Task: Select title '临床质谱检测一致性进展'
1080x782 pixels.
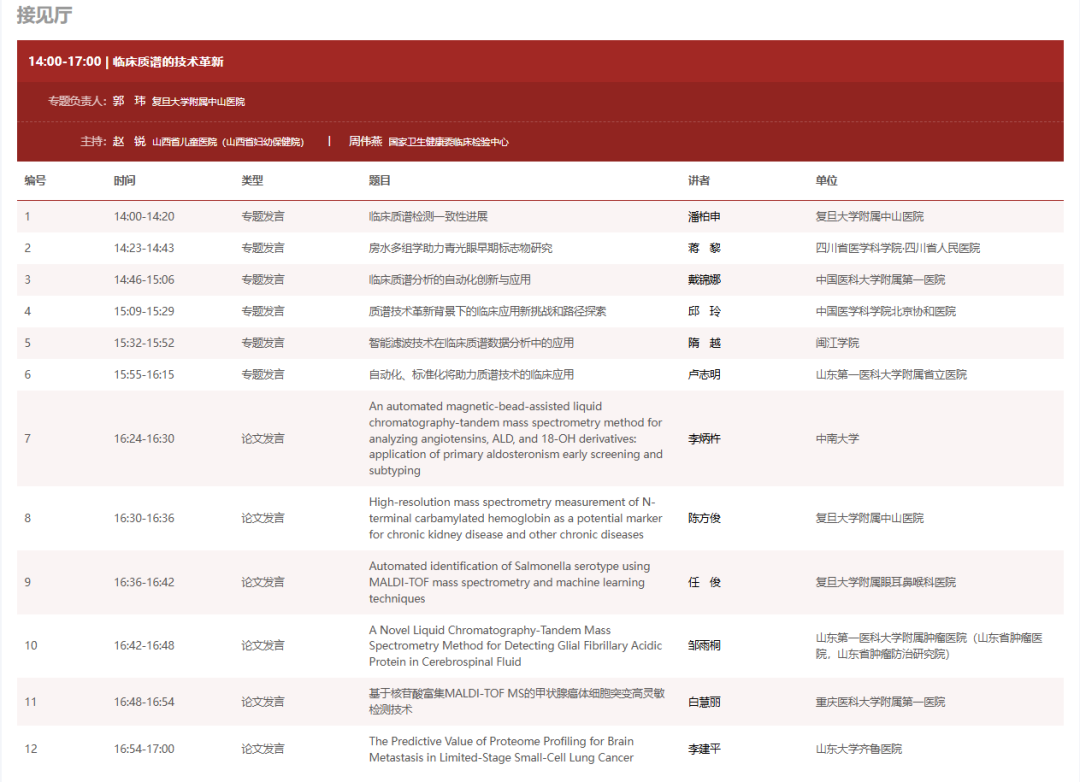Action: (428, 216)
